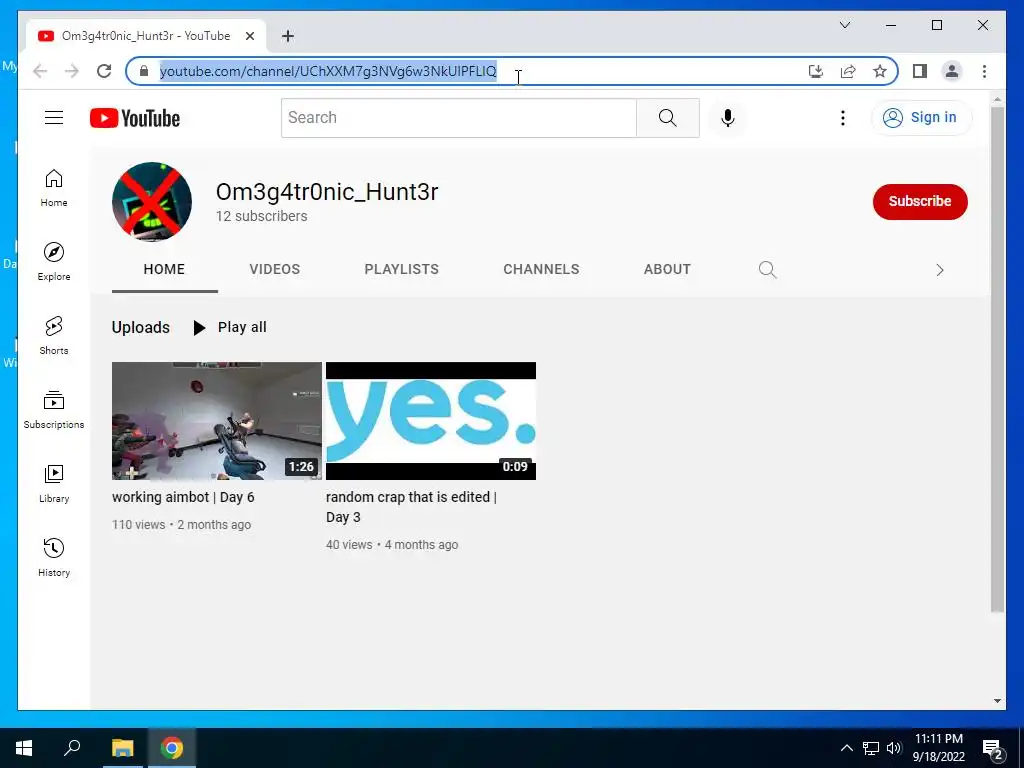Open the volume tray icon
The width and height of the screenshot is (1024, 768).
click(894, 748)
